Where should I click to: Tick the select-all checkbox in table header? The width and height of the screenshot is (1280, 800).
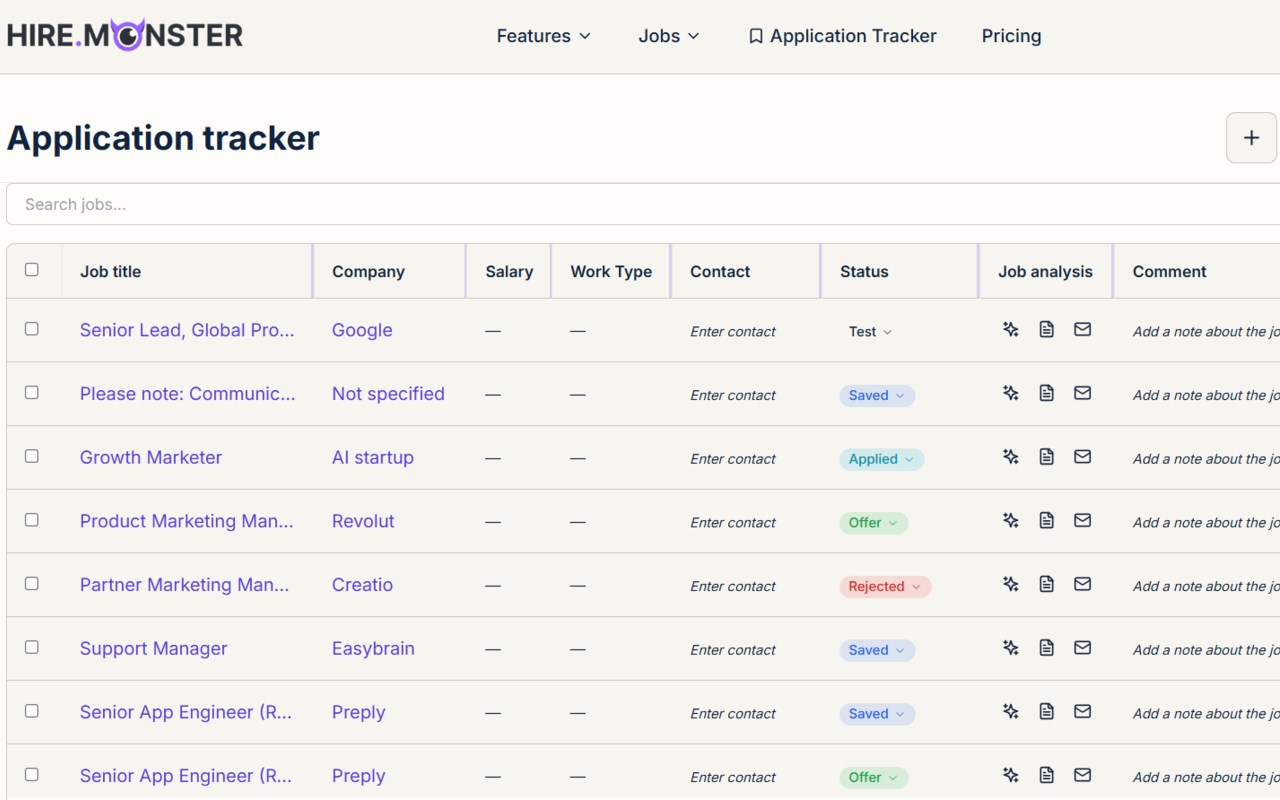coord(32,270)
